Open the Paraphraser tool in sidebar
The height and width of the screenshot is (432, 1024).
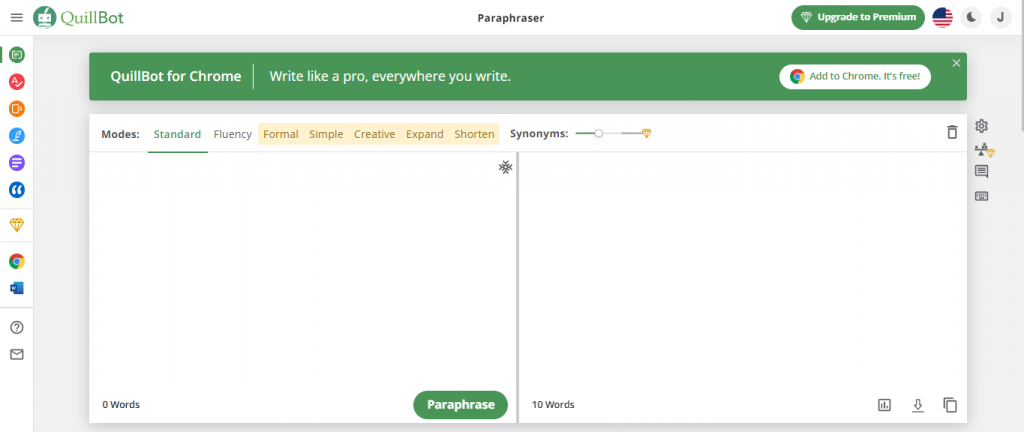pos(17,55)
